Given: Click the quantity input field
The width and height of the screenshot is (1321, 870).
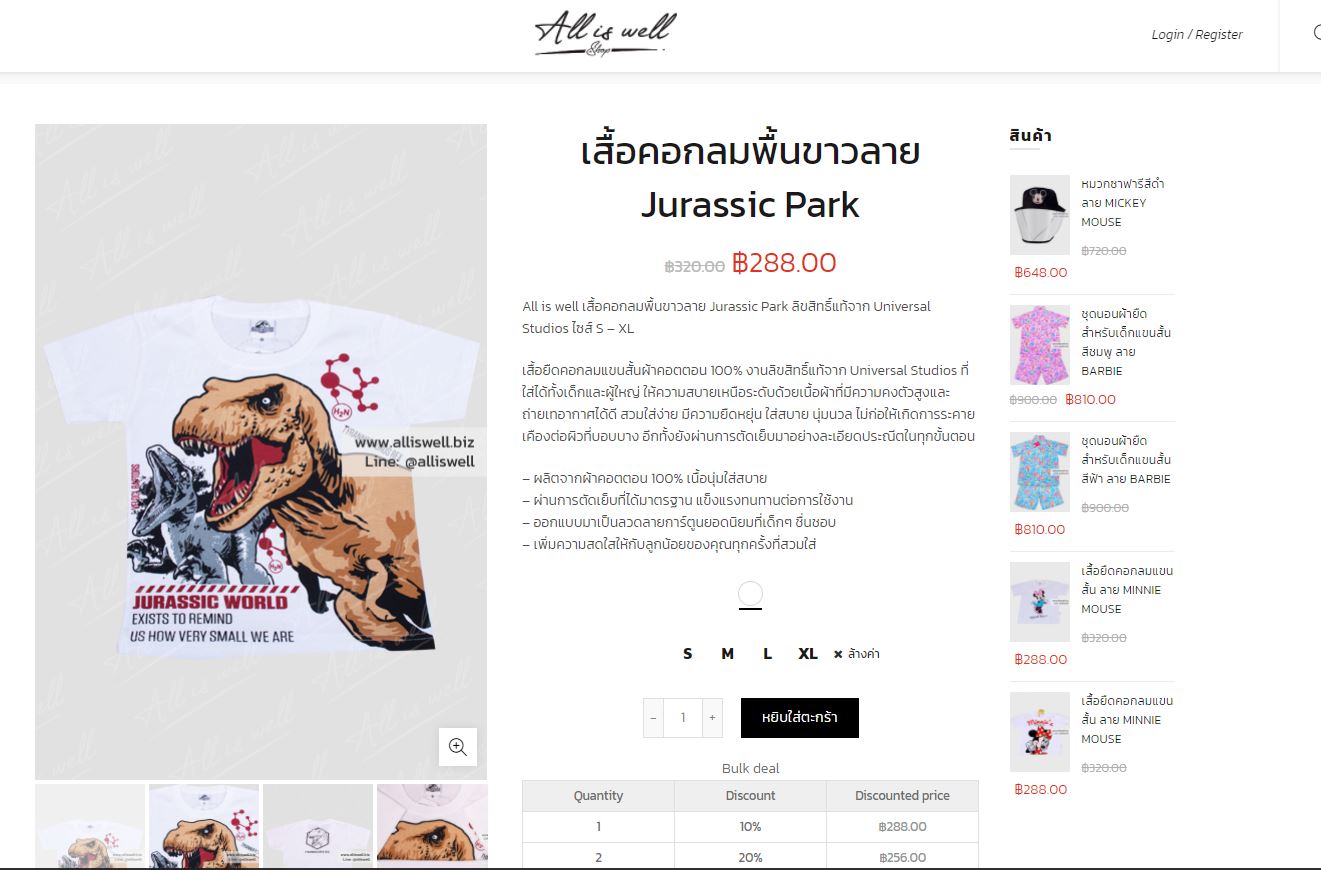Looking at the screenshot, I should pyautogui.click(x=683, y=718).
